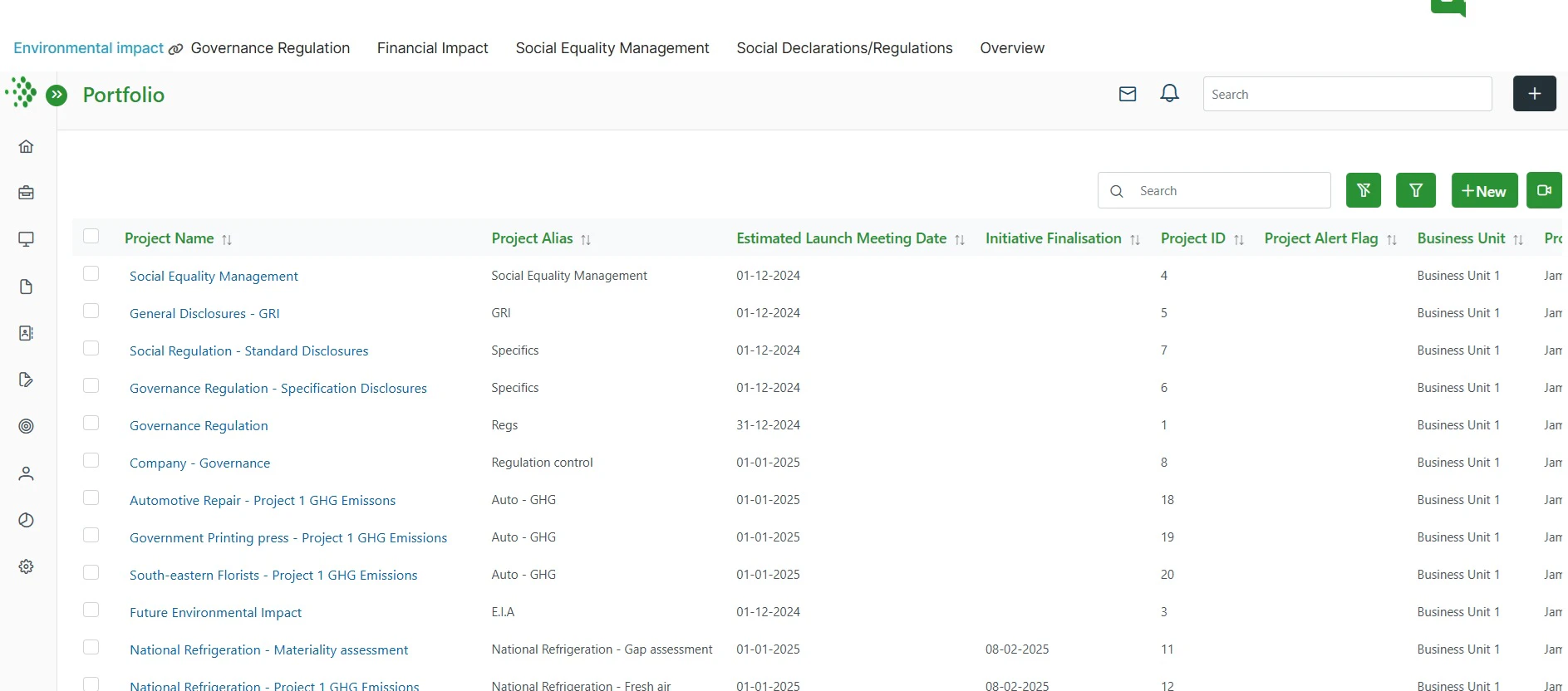Check the Governance Regulation row checkbox

tap(91, 423)
